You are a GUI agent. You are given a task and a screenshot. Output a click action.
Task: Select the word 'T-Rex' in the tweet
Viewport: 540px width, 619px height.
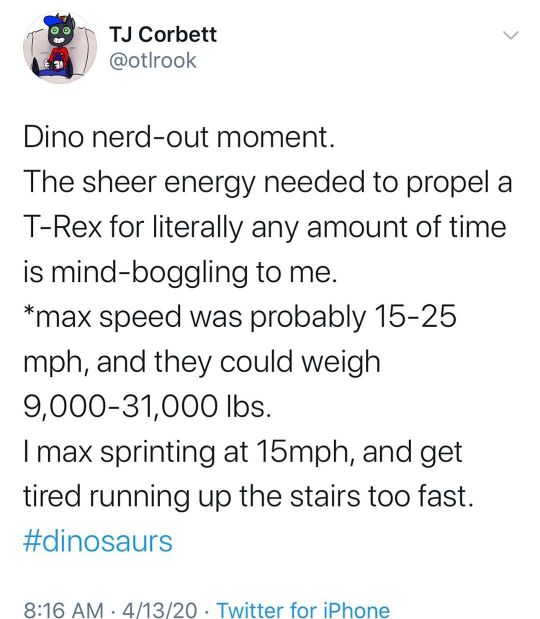(x=63, y=227)
